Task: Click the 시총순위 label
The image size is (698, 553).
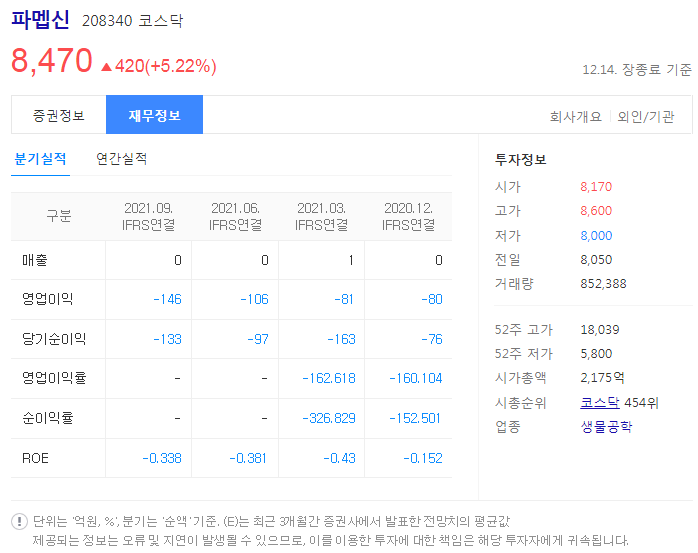Action: point(520,403)
